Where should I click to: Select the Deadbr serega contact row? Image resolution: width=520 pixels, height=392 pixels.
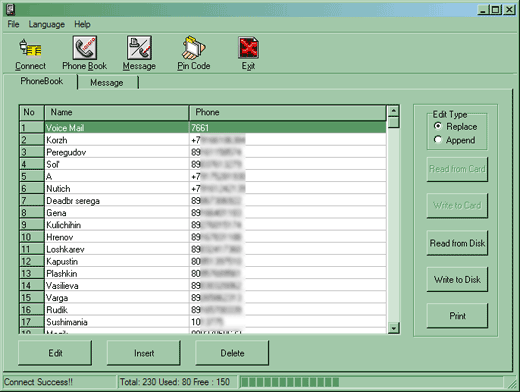[203, 201]
